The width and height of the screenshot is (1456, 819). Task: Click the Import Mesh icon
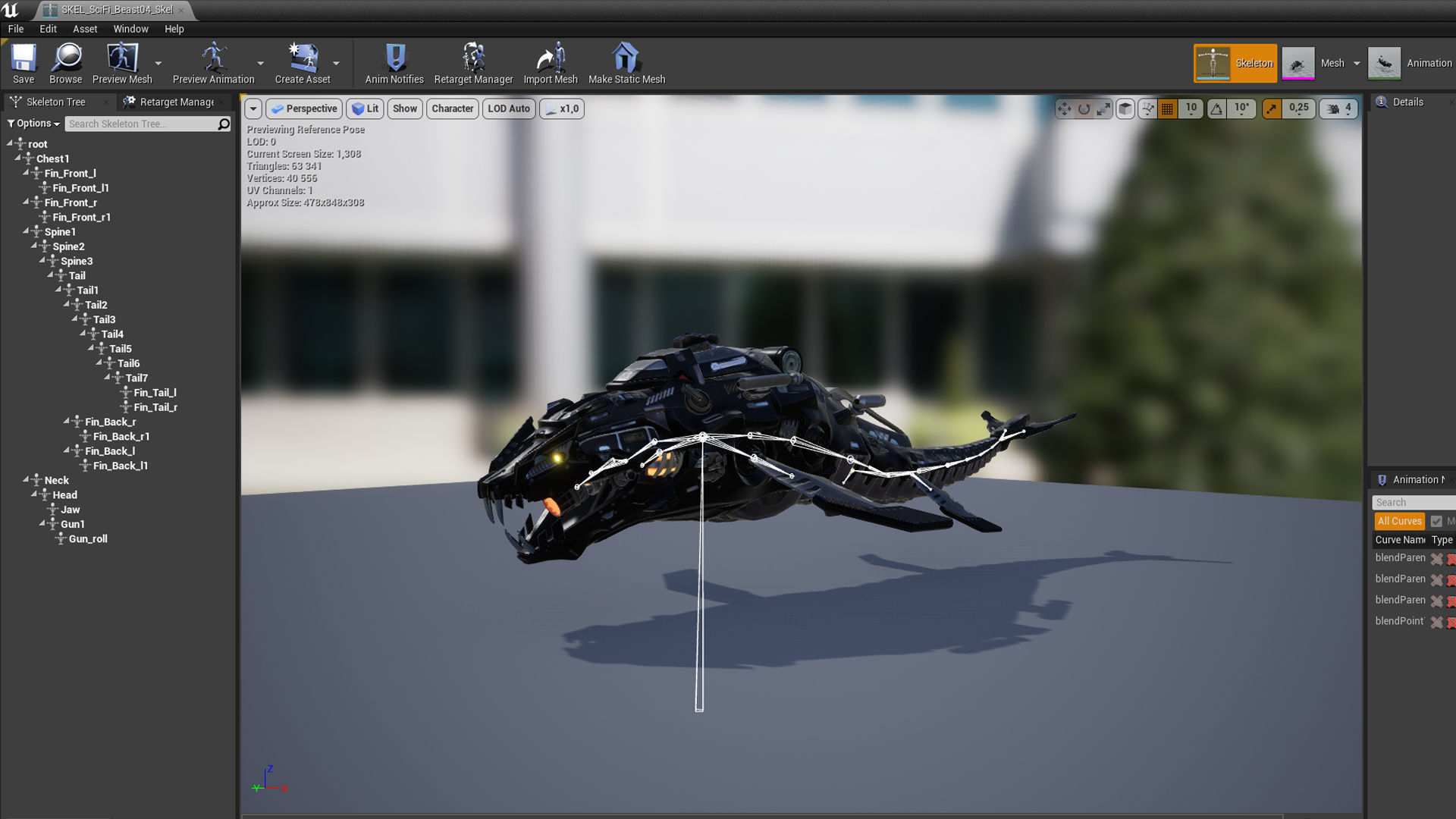[x=551, y=59]
